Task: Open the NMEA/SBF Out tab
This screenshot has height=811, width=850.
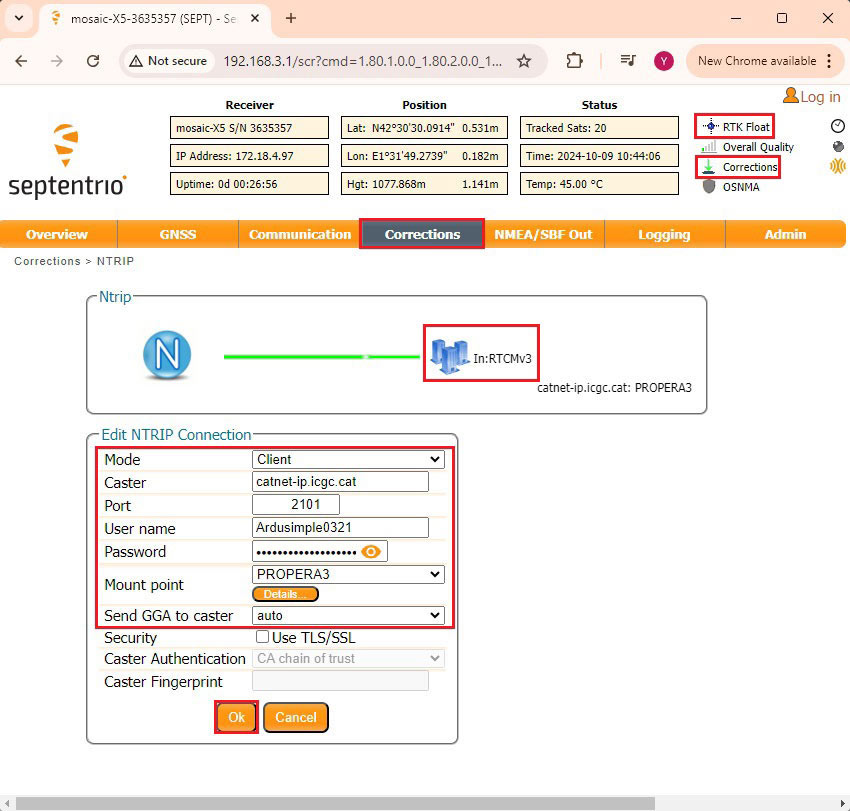Action: pyautogui.click(x=543, y=234)
